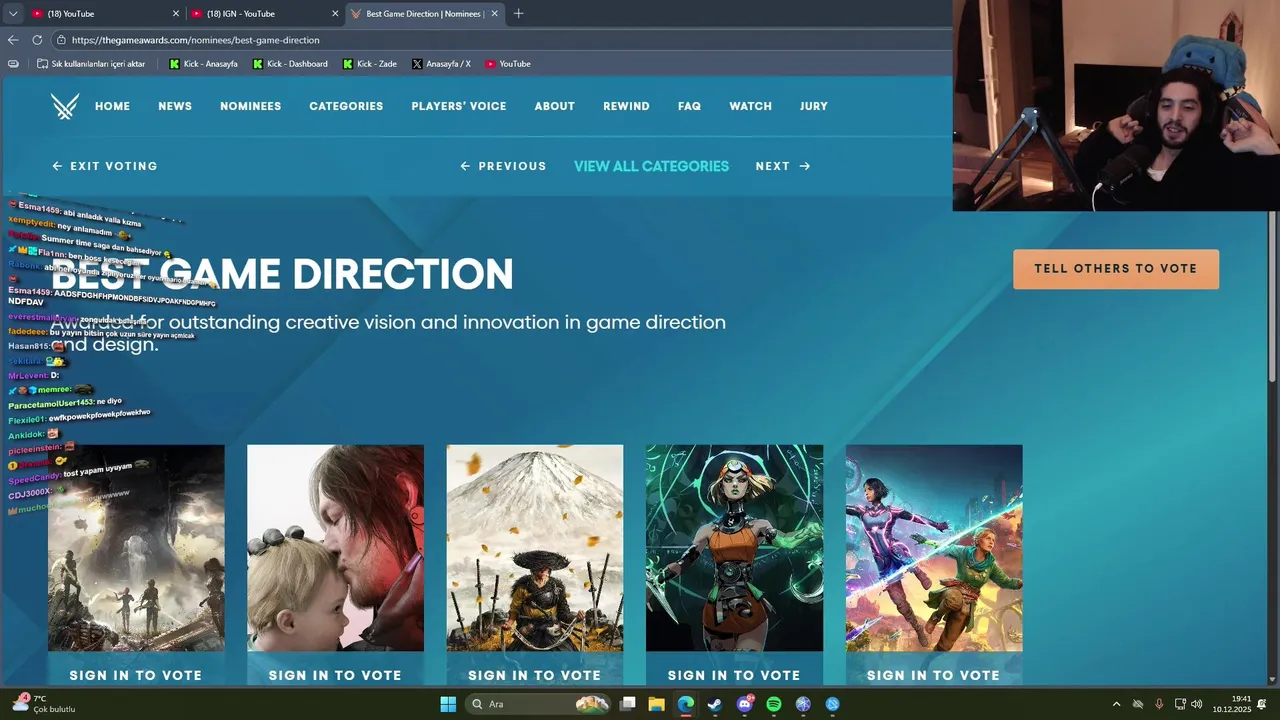Viewport: 1280px width, 720px height.
Task: Go to NEXT category
Action: pos(783,166)
